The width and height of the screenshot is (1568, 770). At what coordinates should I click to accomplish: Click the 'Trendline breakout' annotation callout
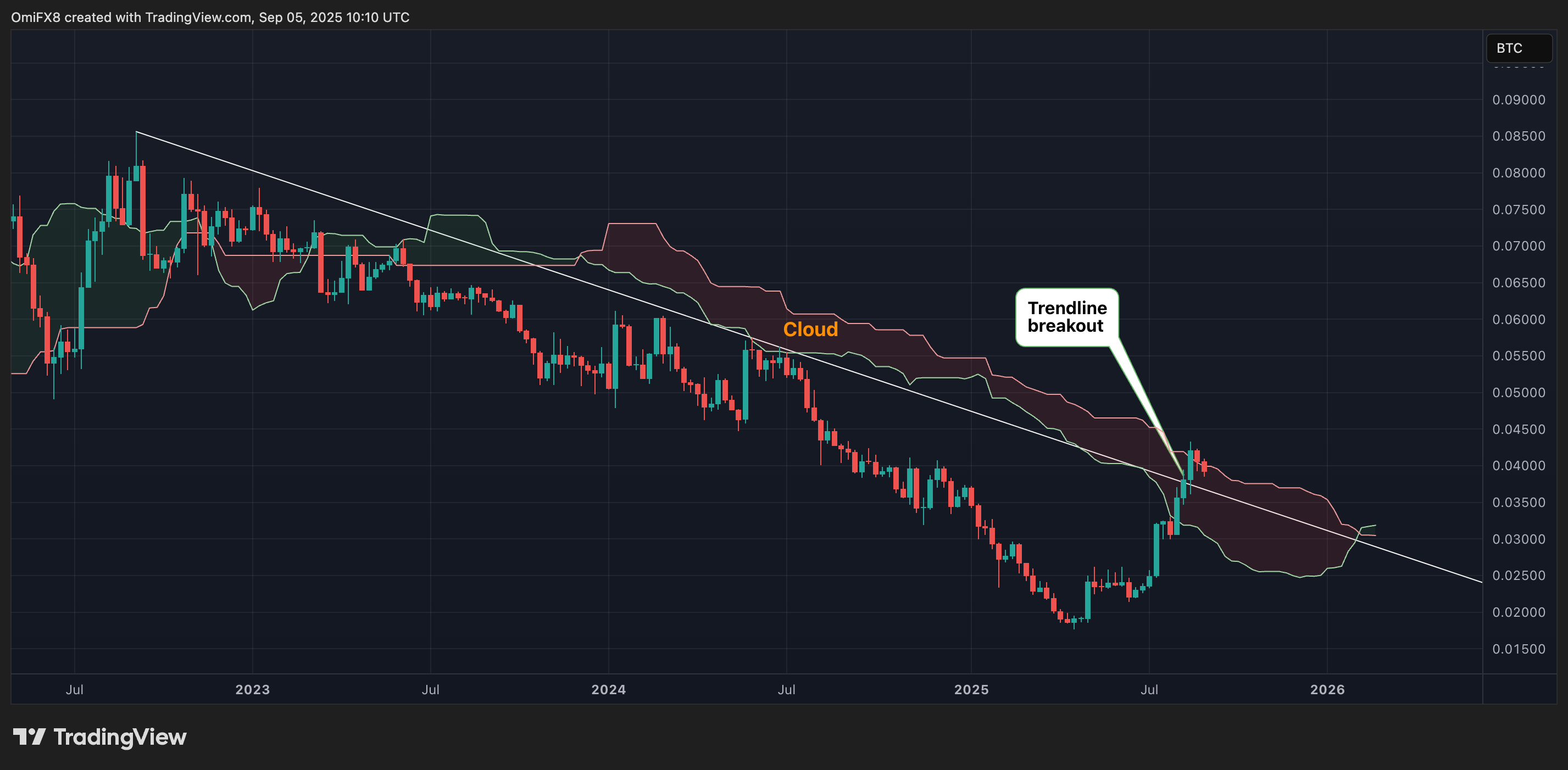1066,317
